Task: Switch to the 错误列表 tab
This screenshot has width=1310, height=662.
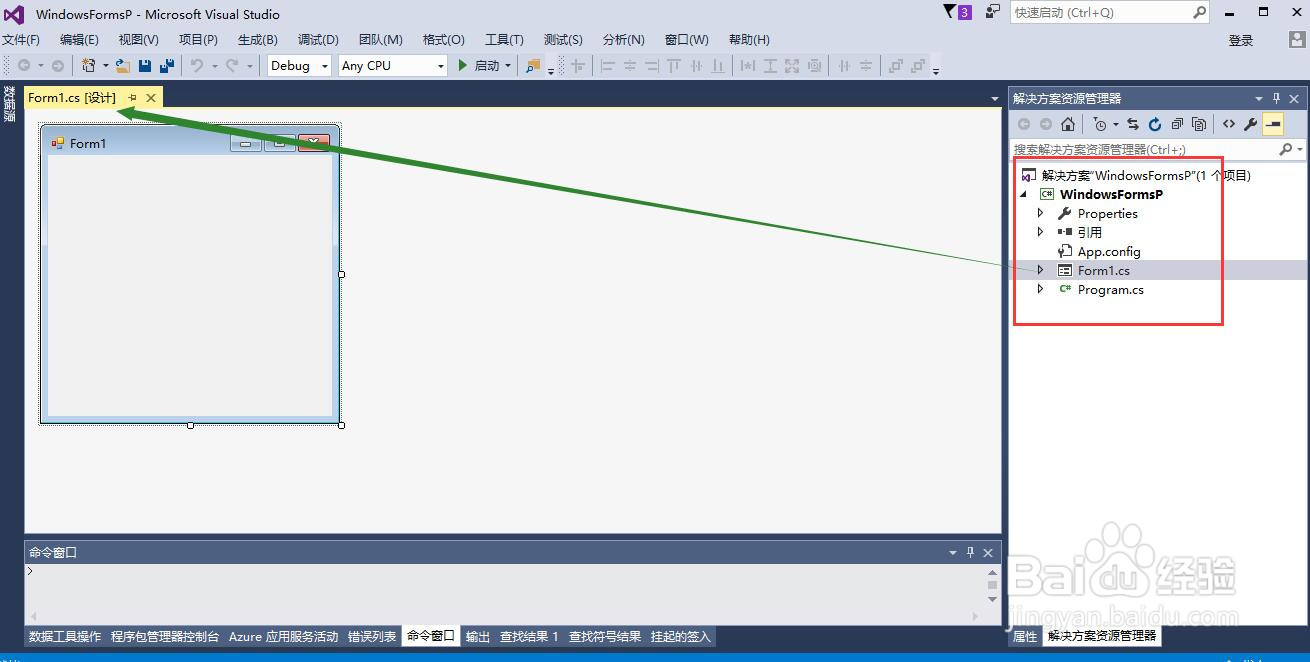Action: tap(372, 636)
